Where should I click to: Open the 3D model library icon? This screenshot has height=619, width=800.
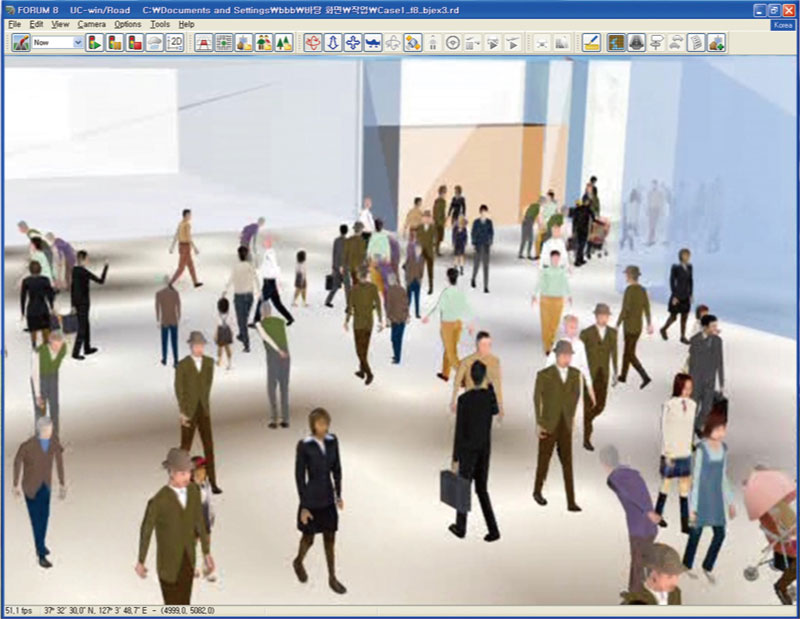(x=244, y=43)
